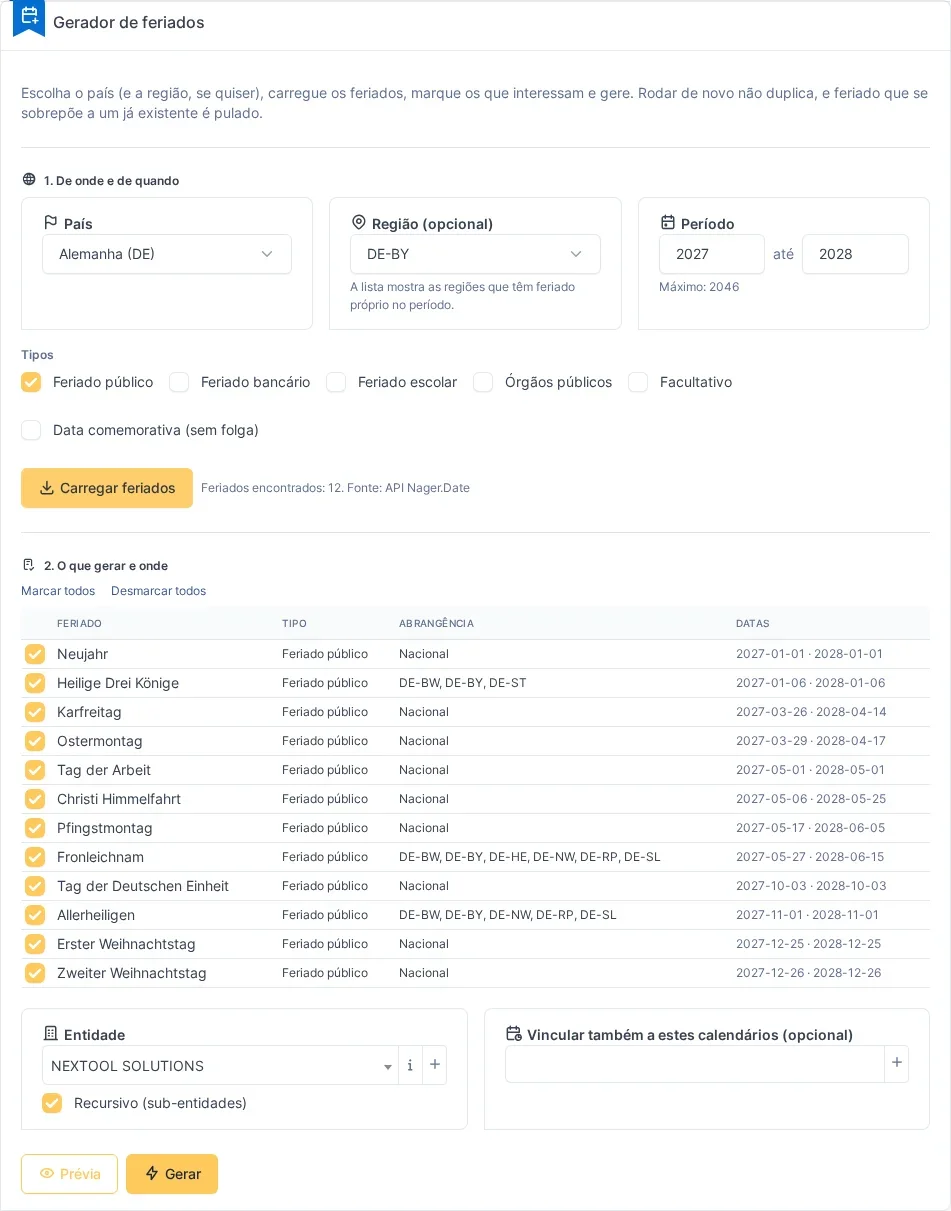The image size is (951, 1211).
Task: Uncheck Tag der Deutschen Einheit
Action: pyautogui.click(x=35, y=886)
